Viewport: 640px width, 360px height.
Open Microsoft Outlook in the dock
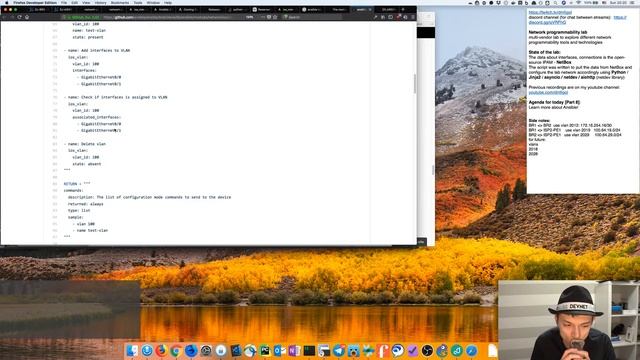pos(280,351)
